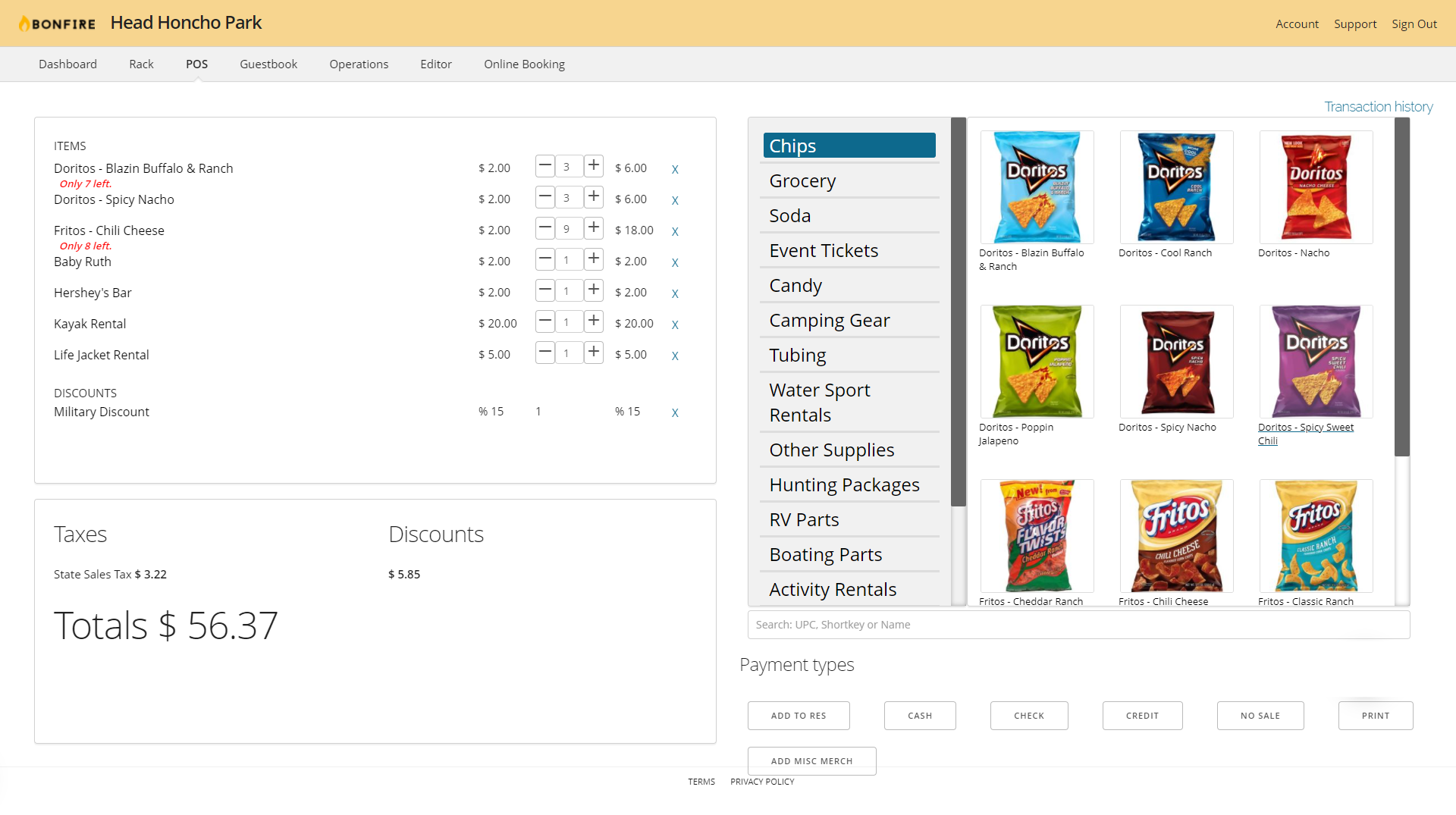Open the Guestbook tab

(x=268, y=64)
